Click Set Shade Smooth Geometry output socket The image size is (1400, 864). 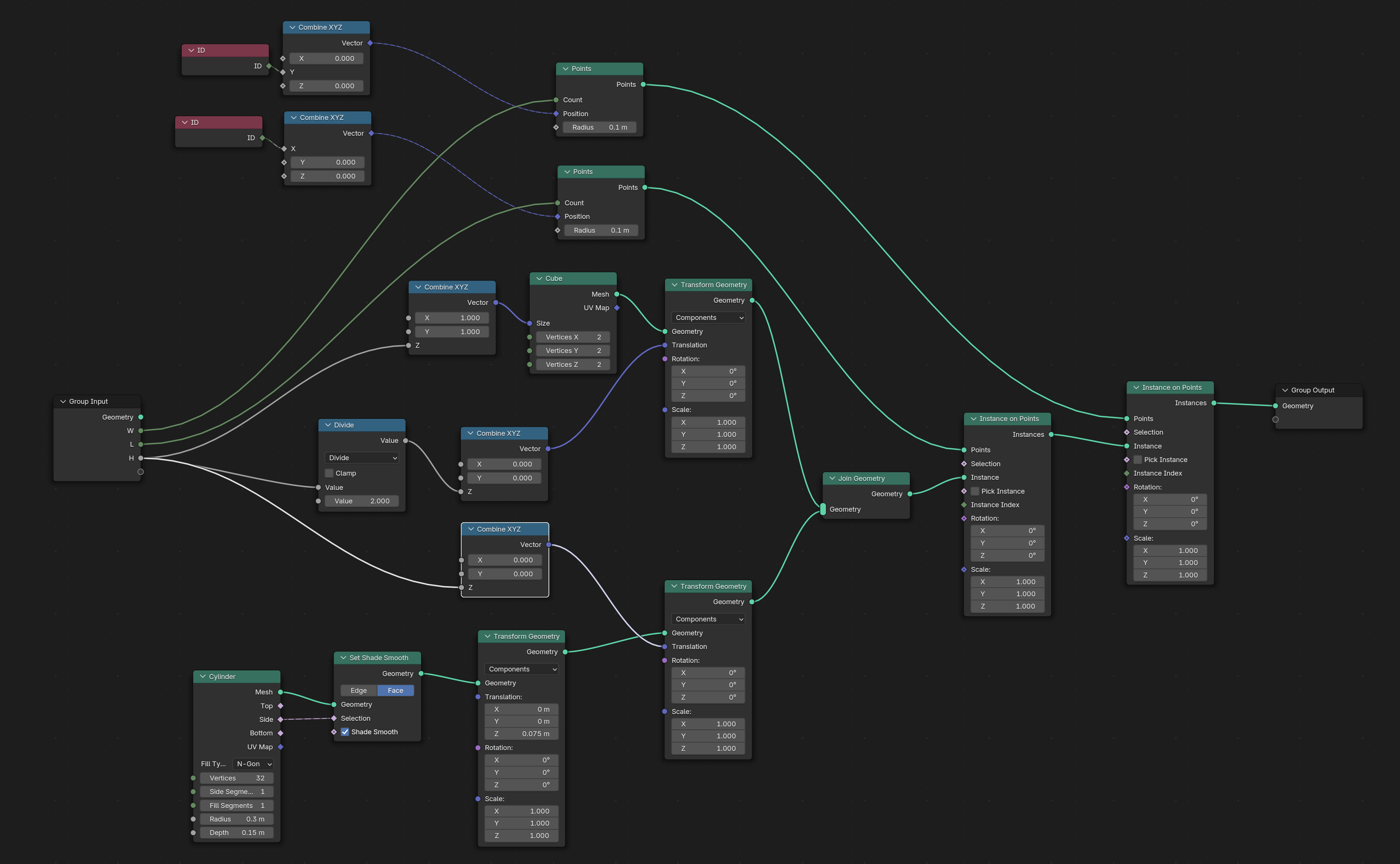pos(421,674)
